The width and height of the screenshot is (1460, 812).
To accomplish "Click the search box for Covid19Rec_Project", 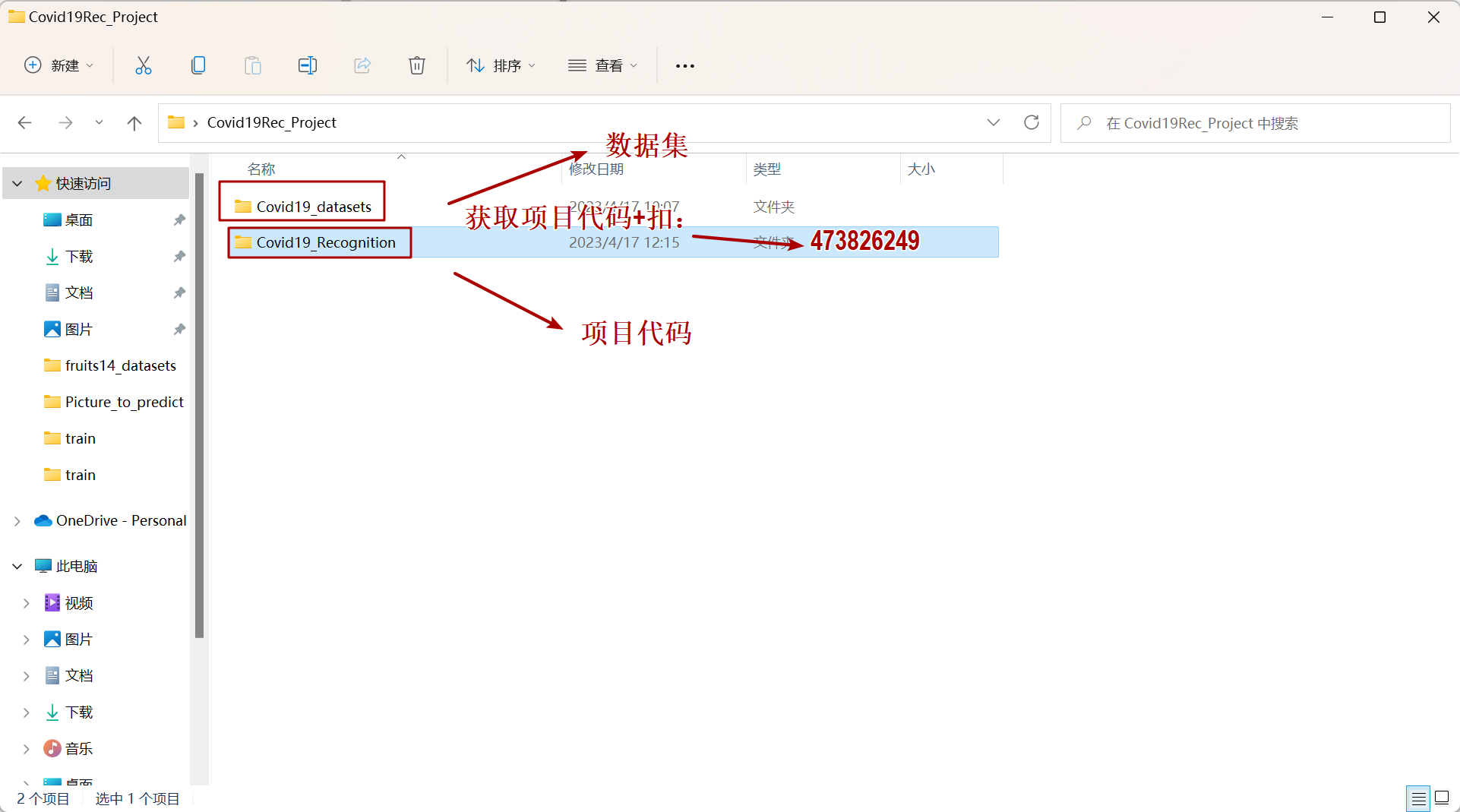I will pos(1255,123).
